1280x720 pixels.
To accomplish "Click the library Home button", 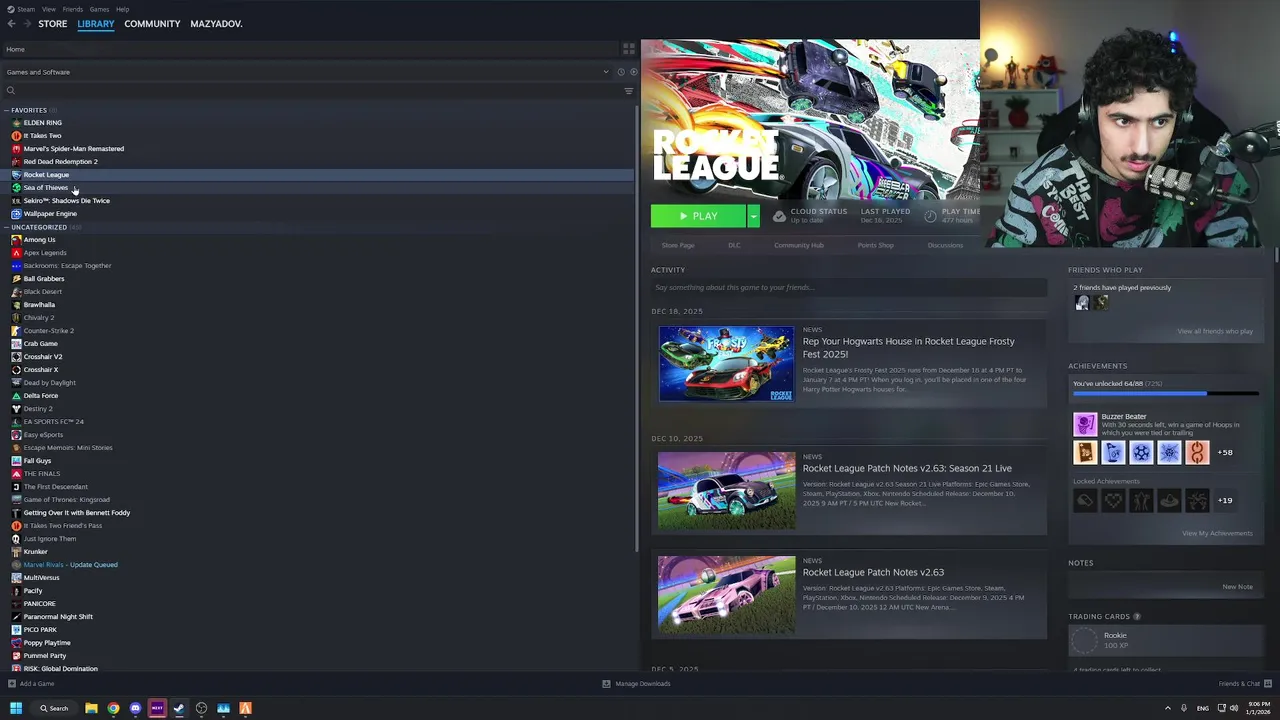I will coord(15,49).
